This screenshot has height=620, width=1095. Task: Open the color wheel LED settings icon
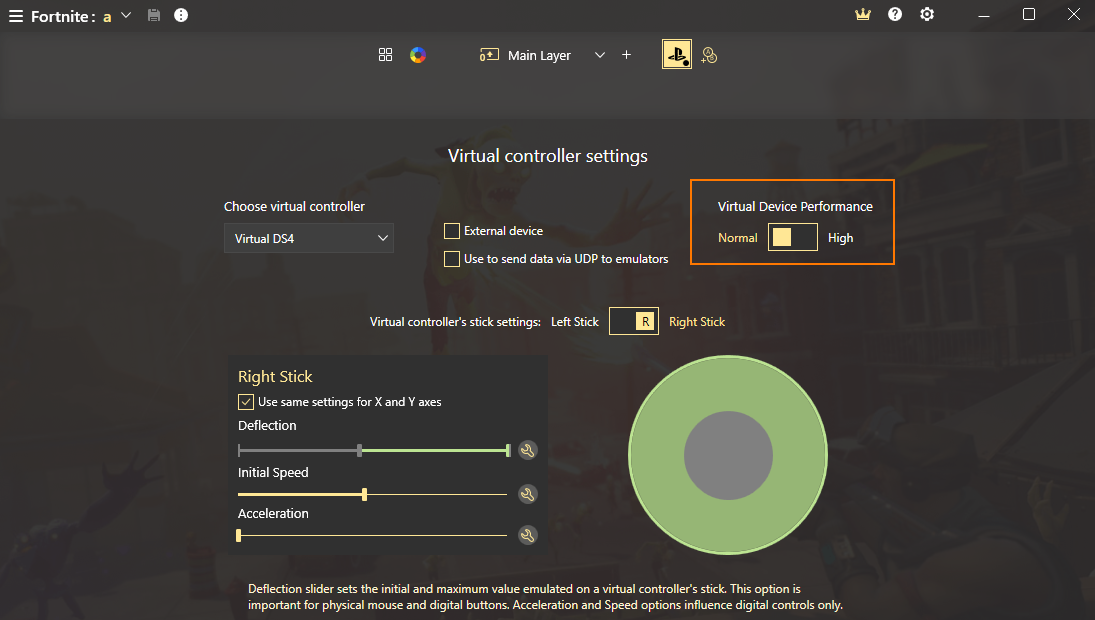click(x=418, y=55)
